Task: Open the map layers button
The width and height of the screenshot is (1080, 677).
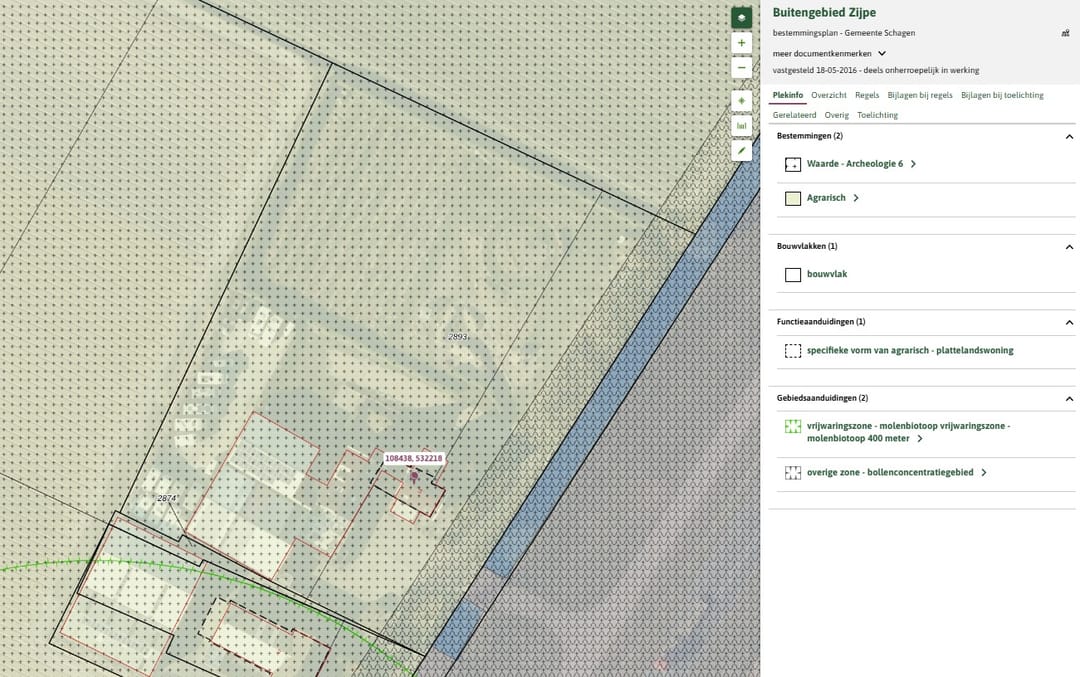Action: pos(741,18)
